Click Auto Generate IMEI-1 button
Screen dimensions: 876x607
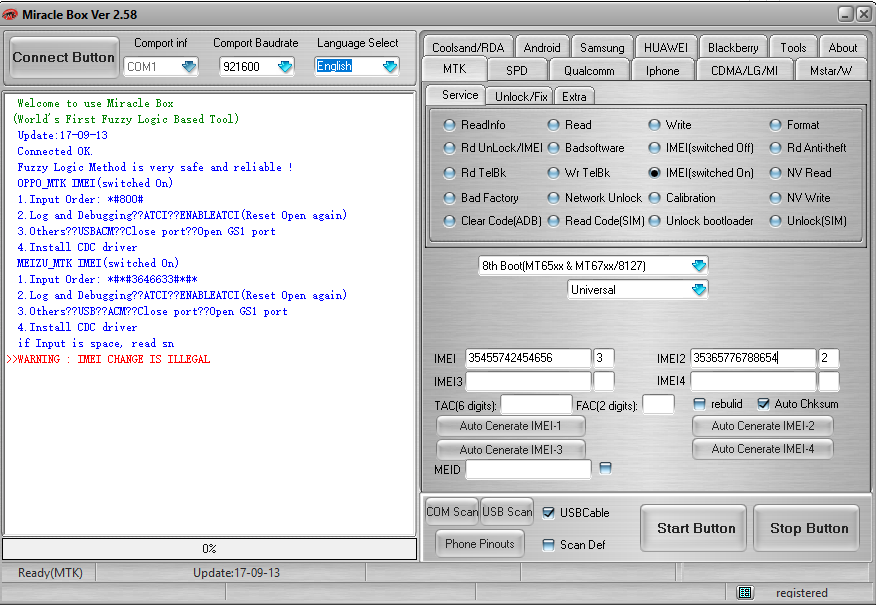tap(511, 426)
